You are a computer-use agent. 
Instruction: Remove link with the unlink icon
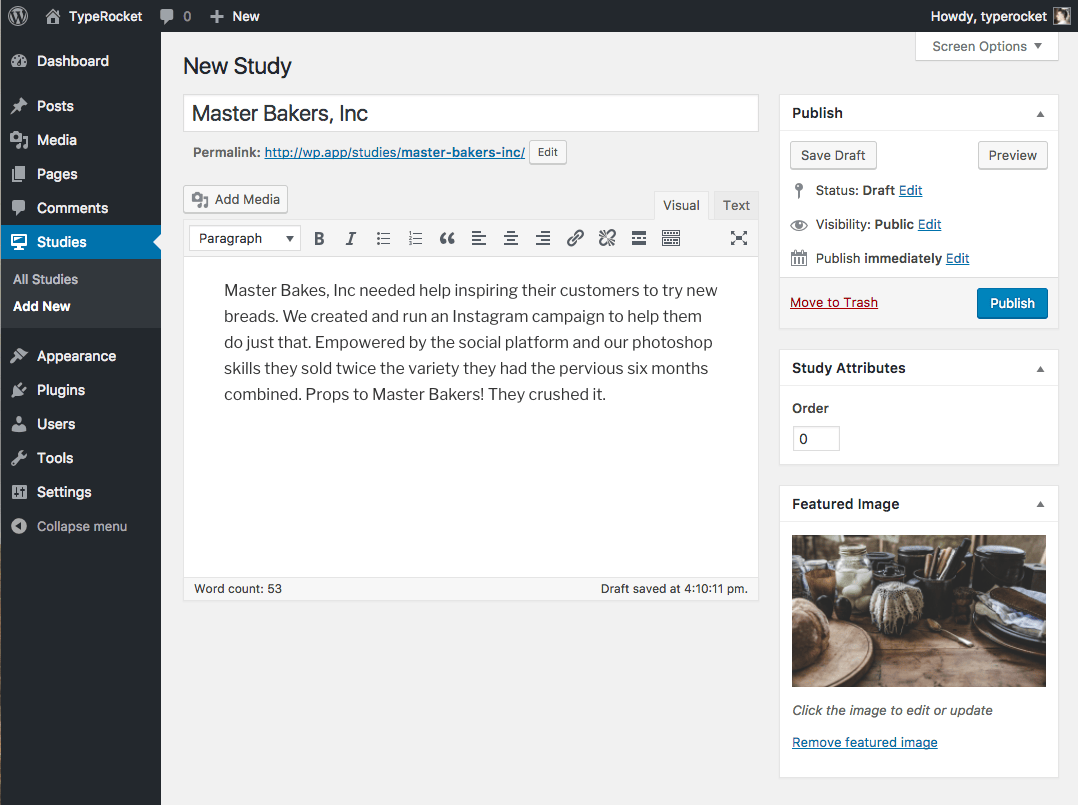pyautogui.click(x=607, y=239)
